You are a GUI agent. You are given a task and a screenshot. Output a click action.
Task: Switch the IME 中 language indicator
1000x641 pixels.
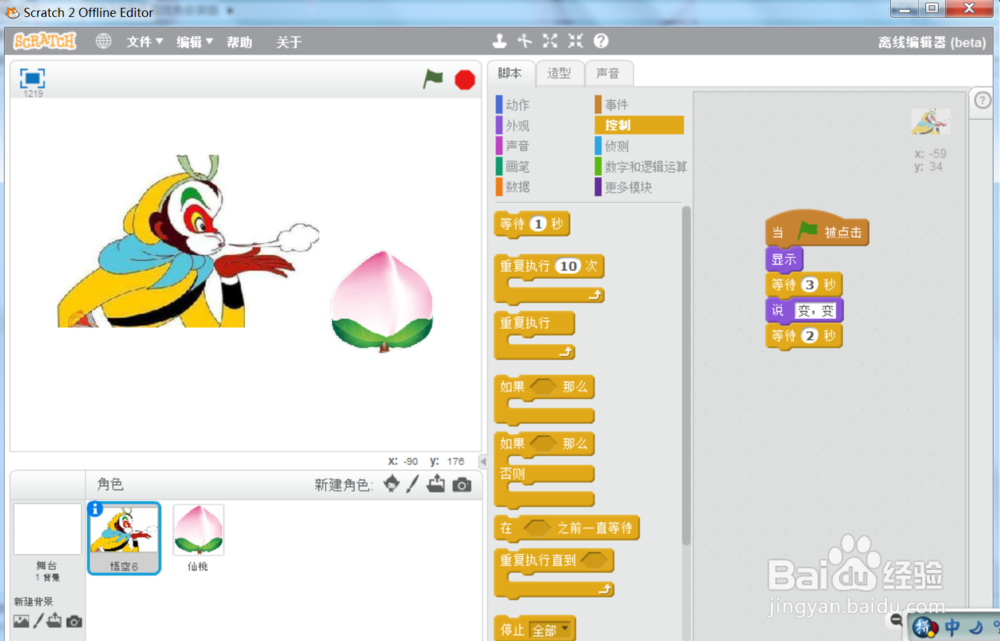pyautogui.click(x=952, y=627)
